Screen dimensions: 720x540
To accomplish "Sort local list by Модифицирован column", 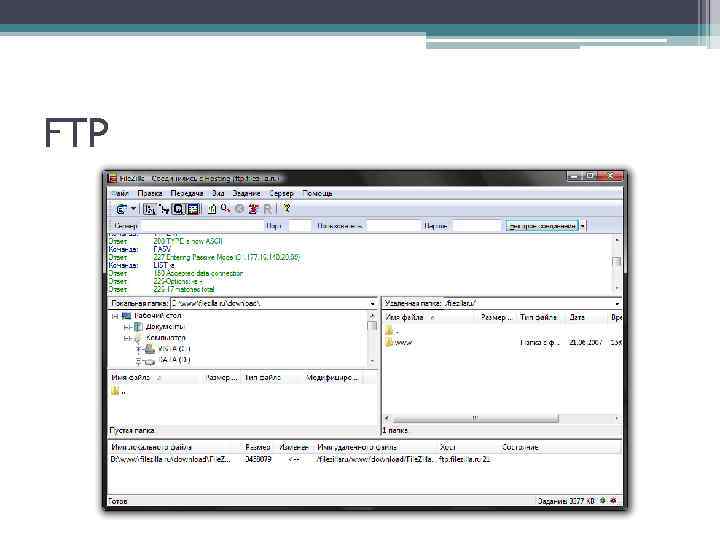I will (332, 377).
